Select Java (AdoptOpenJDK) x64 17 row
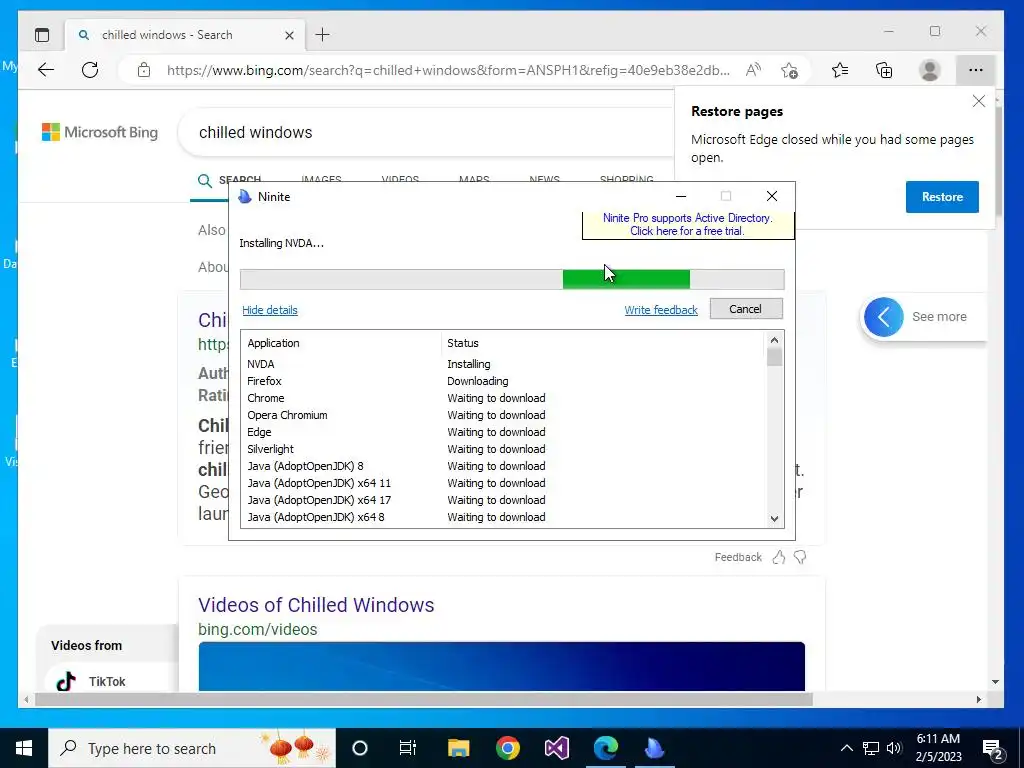Image resolution: width=1024 pixels, height=768 pixels. click(504, 500)
